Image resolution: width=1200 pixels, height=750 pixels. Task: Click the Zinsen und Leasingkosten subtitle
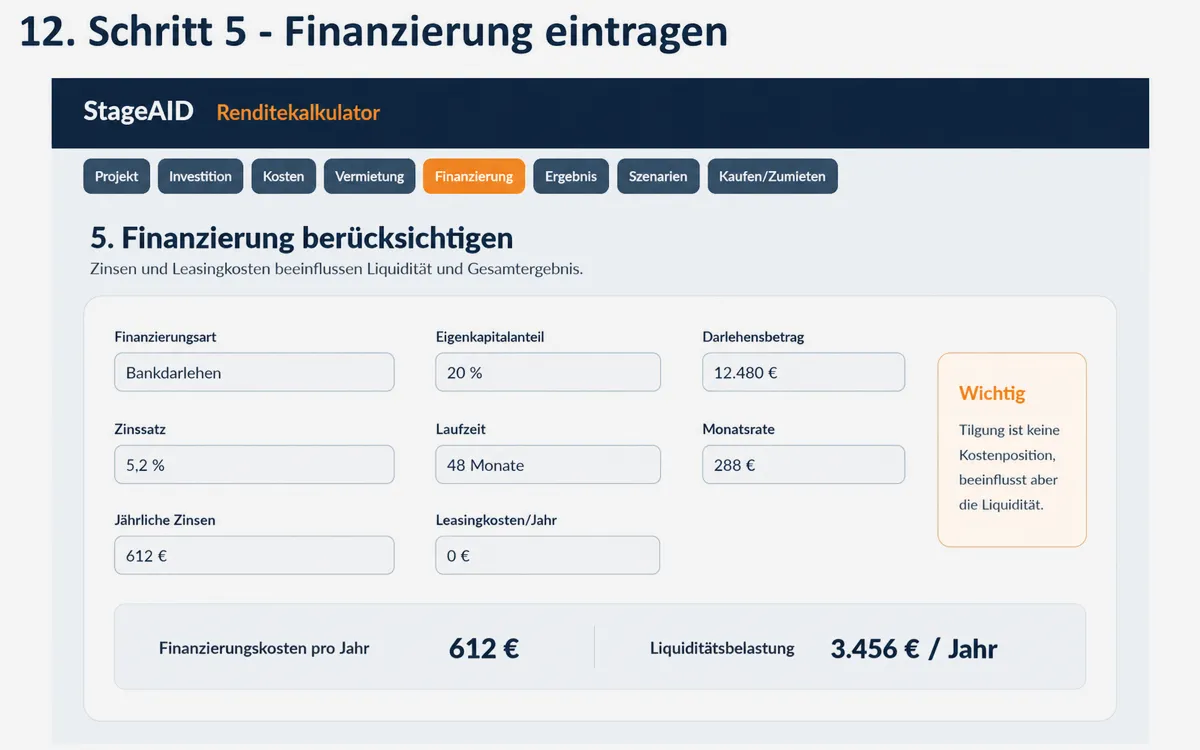pos(336,269)
